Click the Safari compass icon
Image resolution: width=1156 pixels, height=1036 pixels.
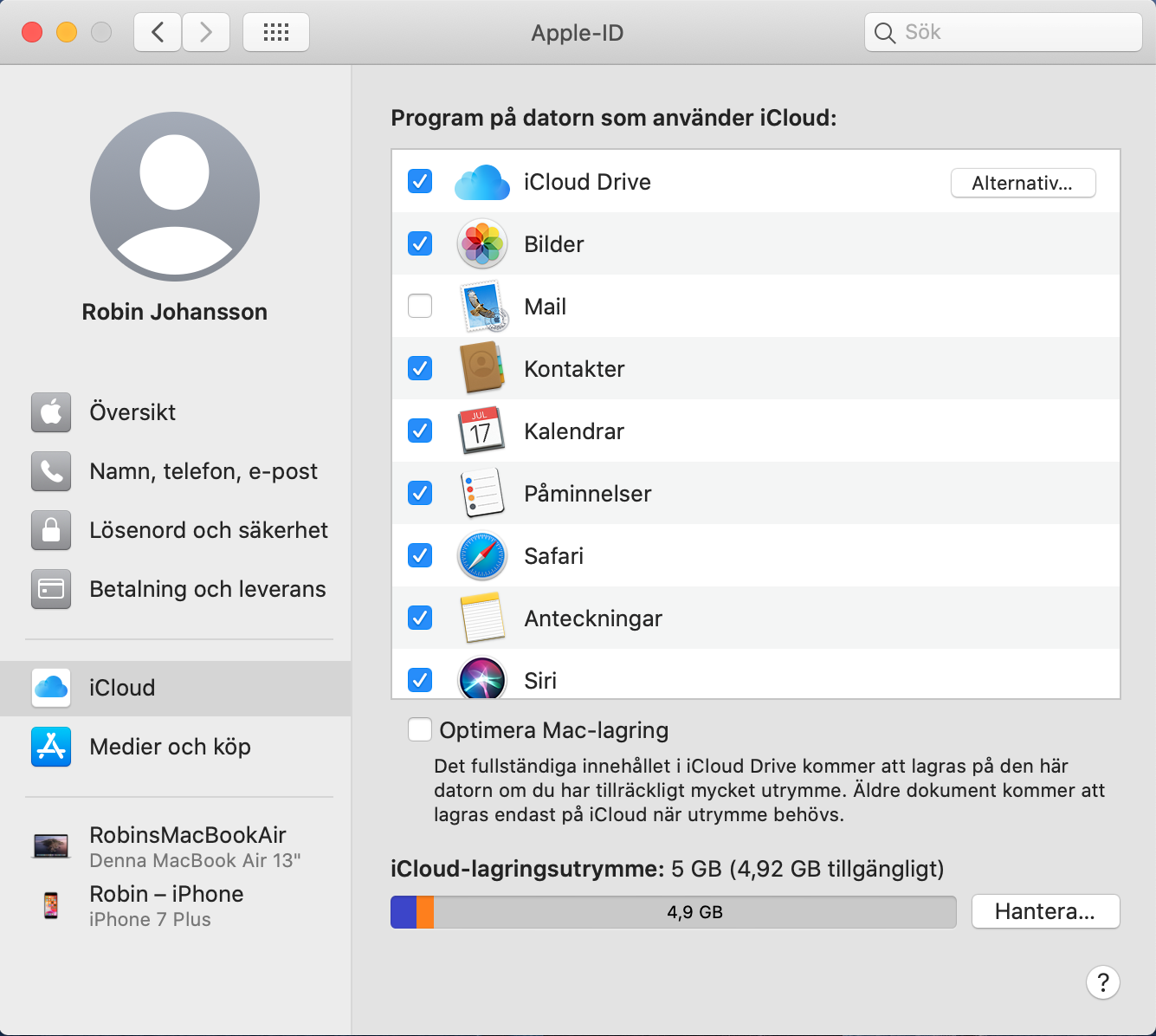(482, 556)
